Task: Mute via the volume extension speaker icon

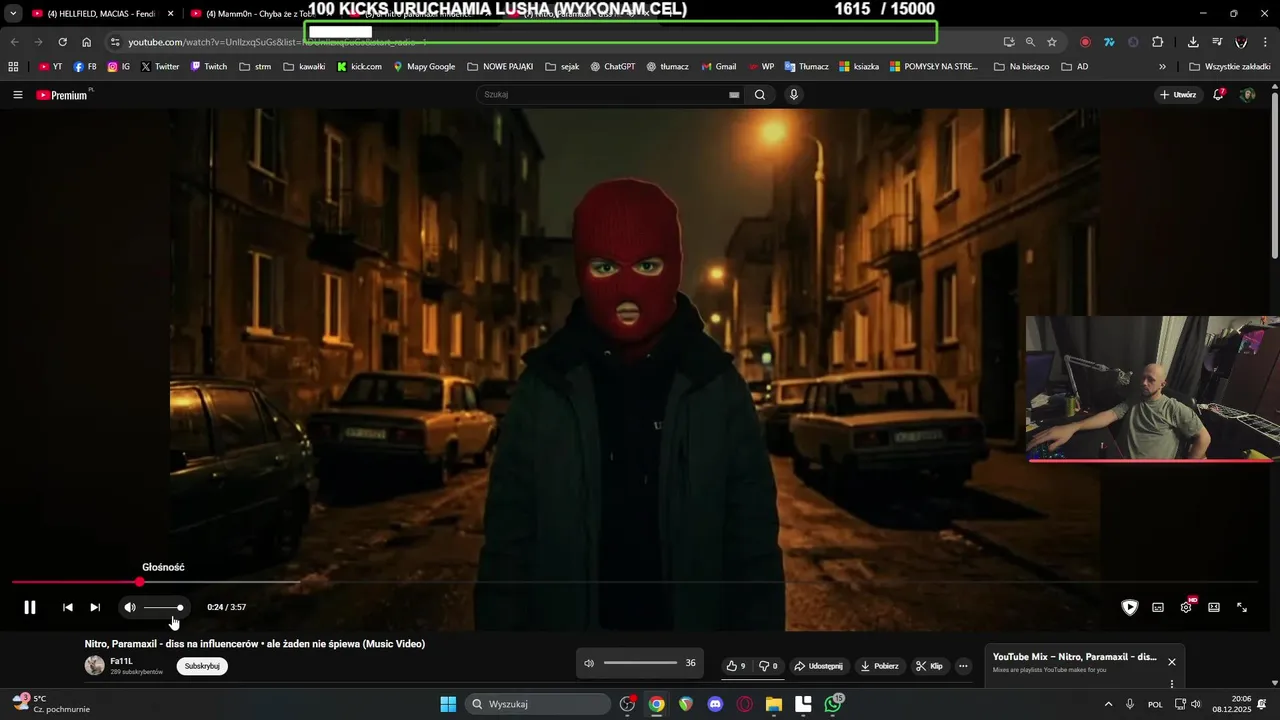Action: pos(589,663)
